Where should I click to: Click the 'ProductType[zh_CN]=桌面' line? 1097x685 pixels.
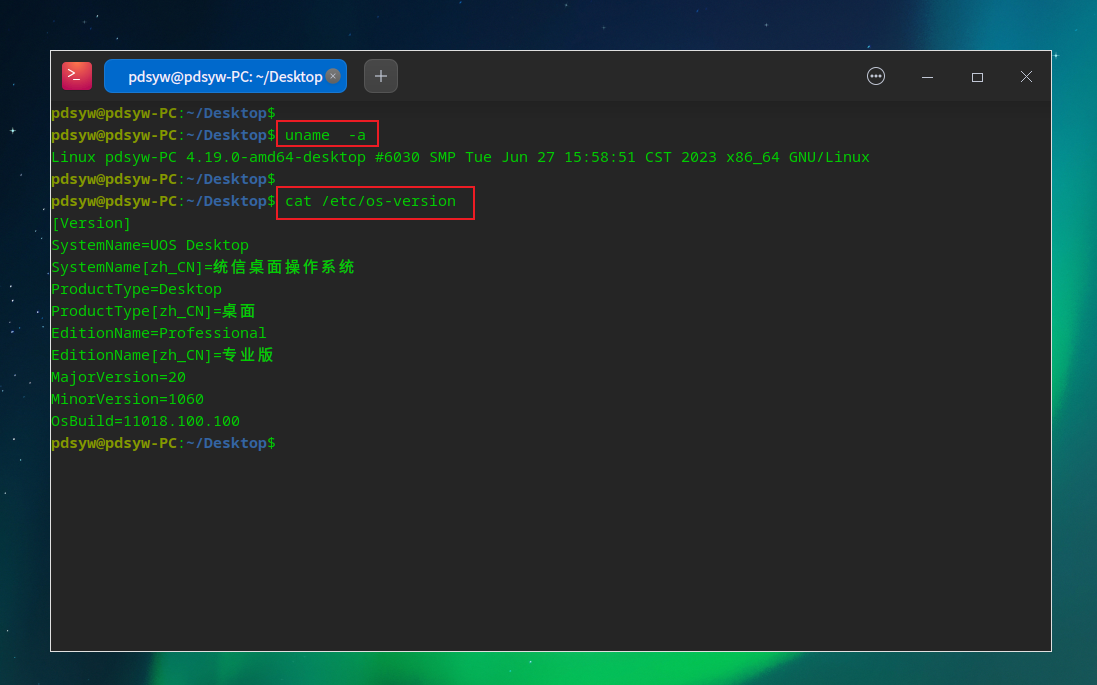point(153,311)
